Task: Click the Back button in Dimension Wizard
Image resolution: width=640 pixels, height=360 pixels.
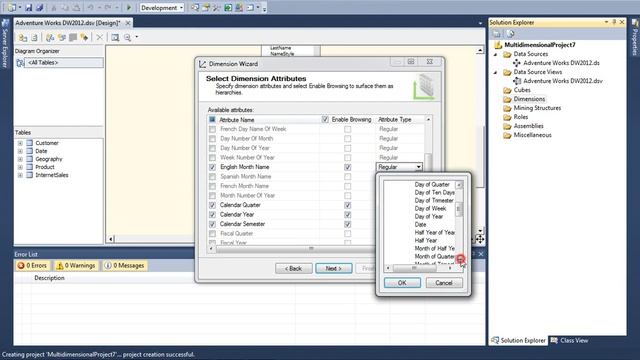Action: (x=293, y=268)
